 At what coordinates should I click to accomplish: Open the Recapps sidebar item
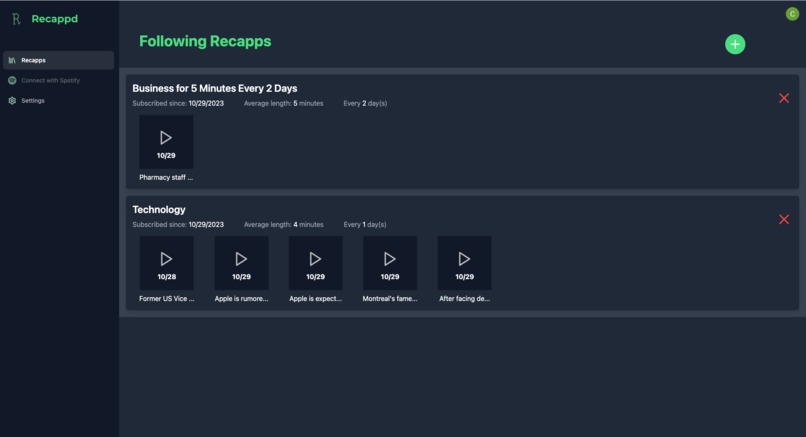pyautogui.click(x=59, y=60)
